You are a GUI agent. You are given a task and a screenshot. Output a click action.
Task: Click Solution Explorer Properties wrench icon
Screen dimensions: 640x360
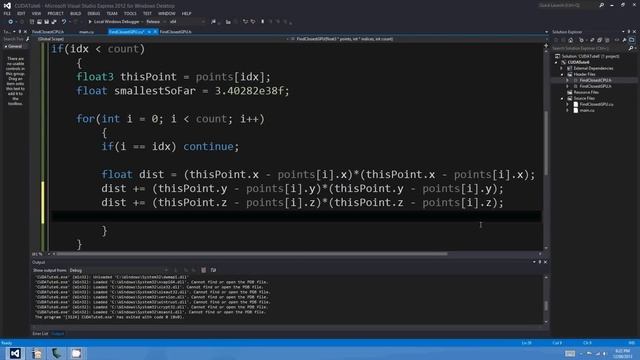click(624, 40)
